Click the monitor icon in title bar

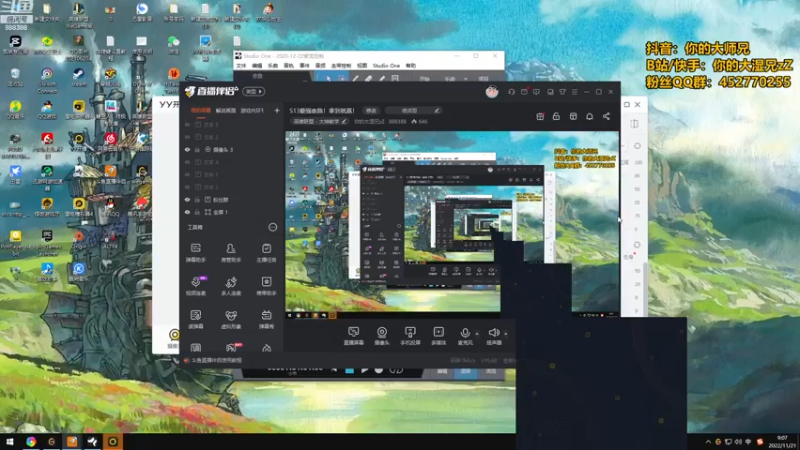(550, 92)
